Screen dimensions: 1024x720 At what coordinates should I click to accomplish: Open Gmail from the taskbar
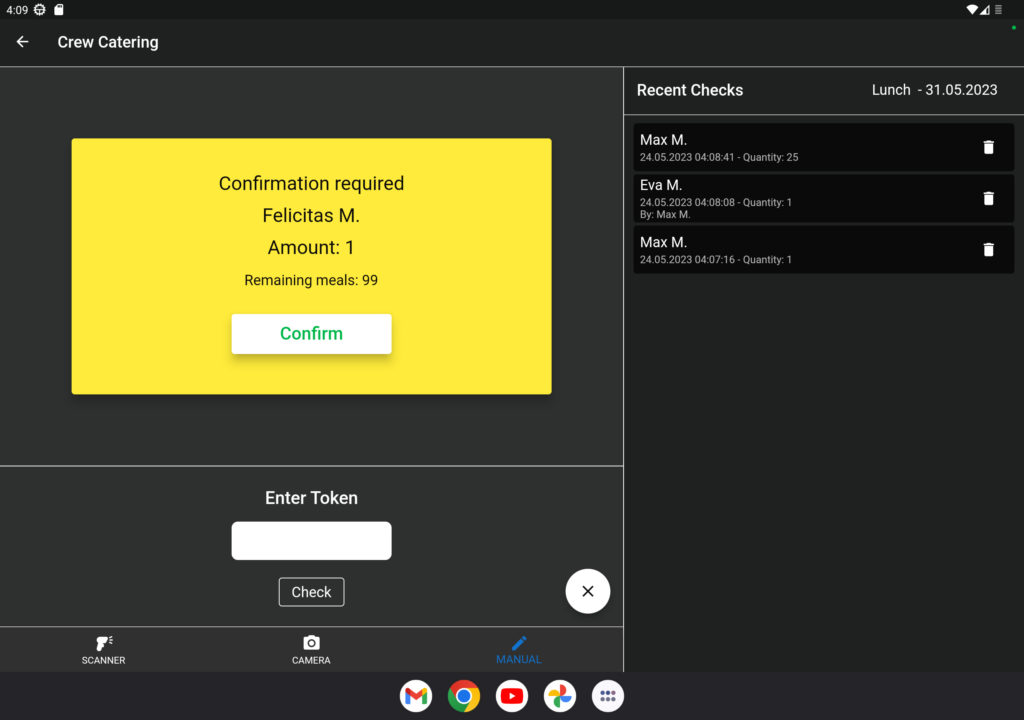coord(416,696)
